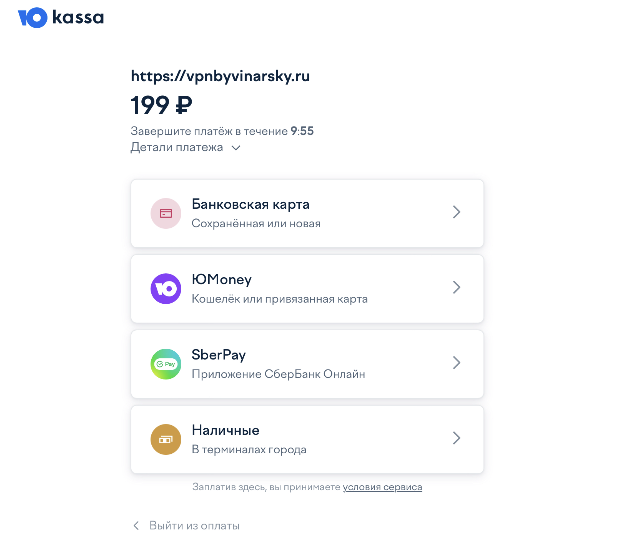Click the purple YooMoney icon
The height and width of the screenshot is (544, 618).
pos(166,288)
